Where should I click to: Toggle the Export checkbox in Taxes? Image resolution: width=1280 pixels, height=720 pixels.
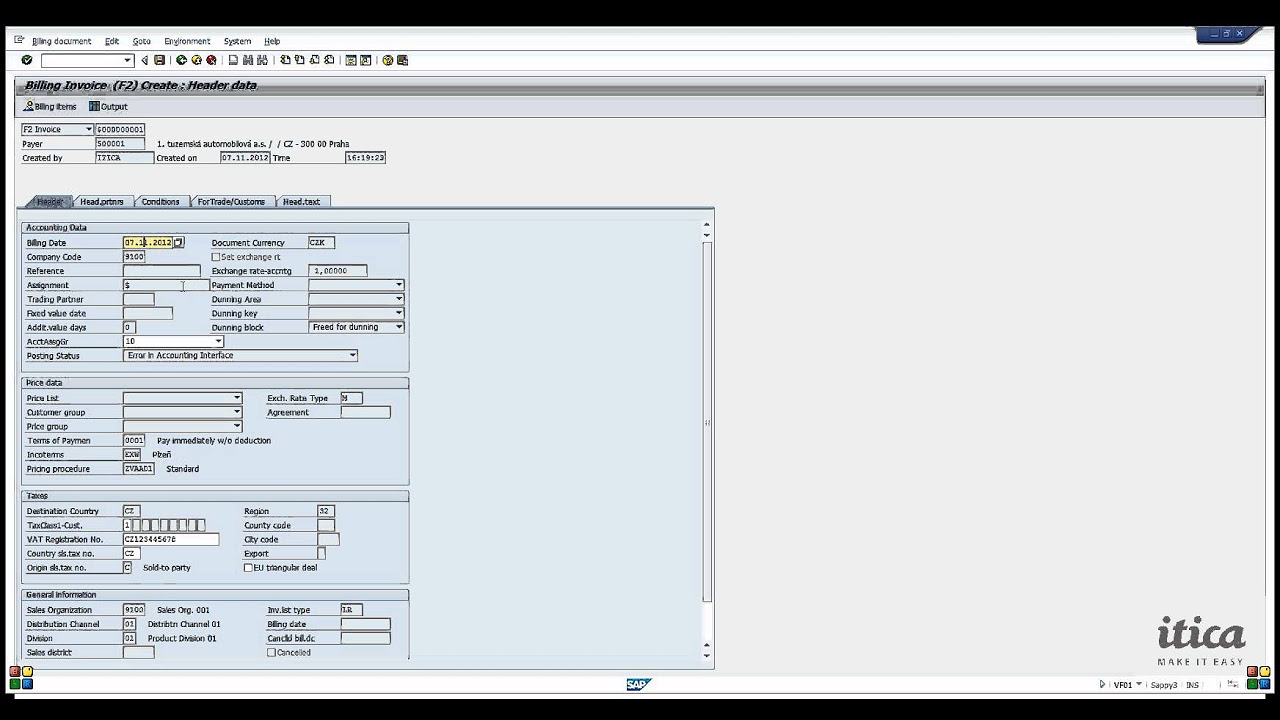click(321, 553)
